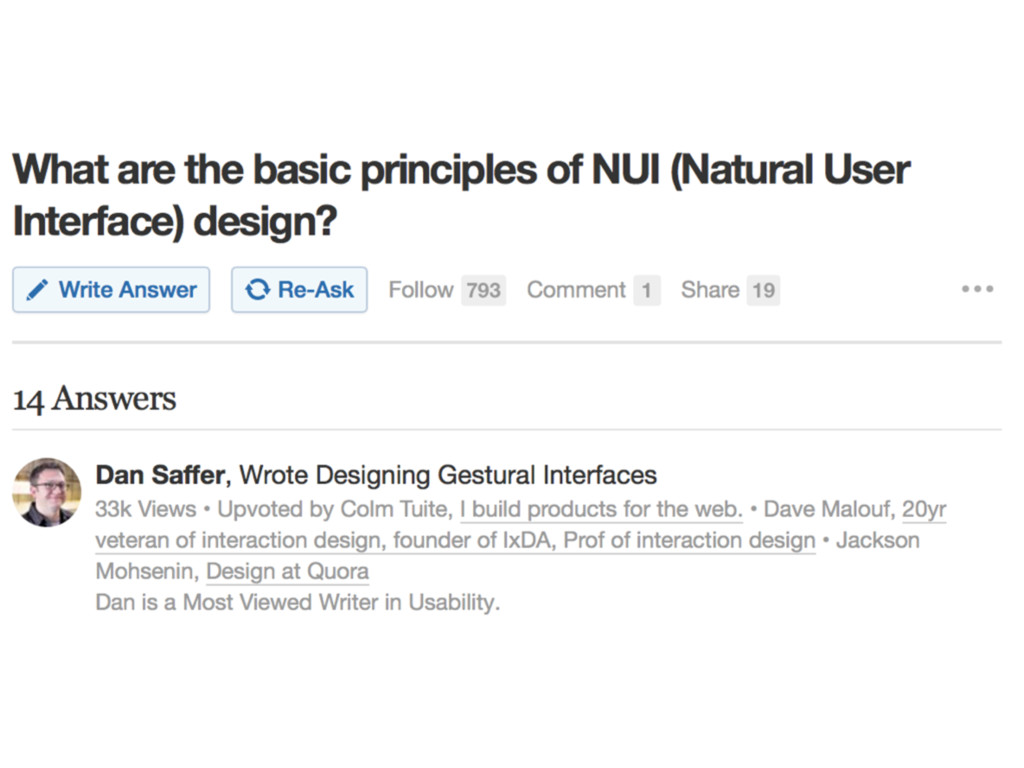Viewport: 1024px width, 768px height.
Task: Click 'I build products for the web.' link
Action: coord(601,509)
